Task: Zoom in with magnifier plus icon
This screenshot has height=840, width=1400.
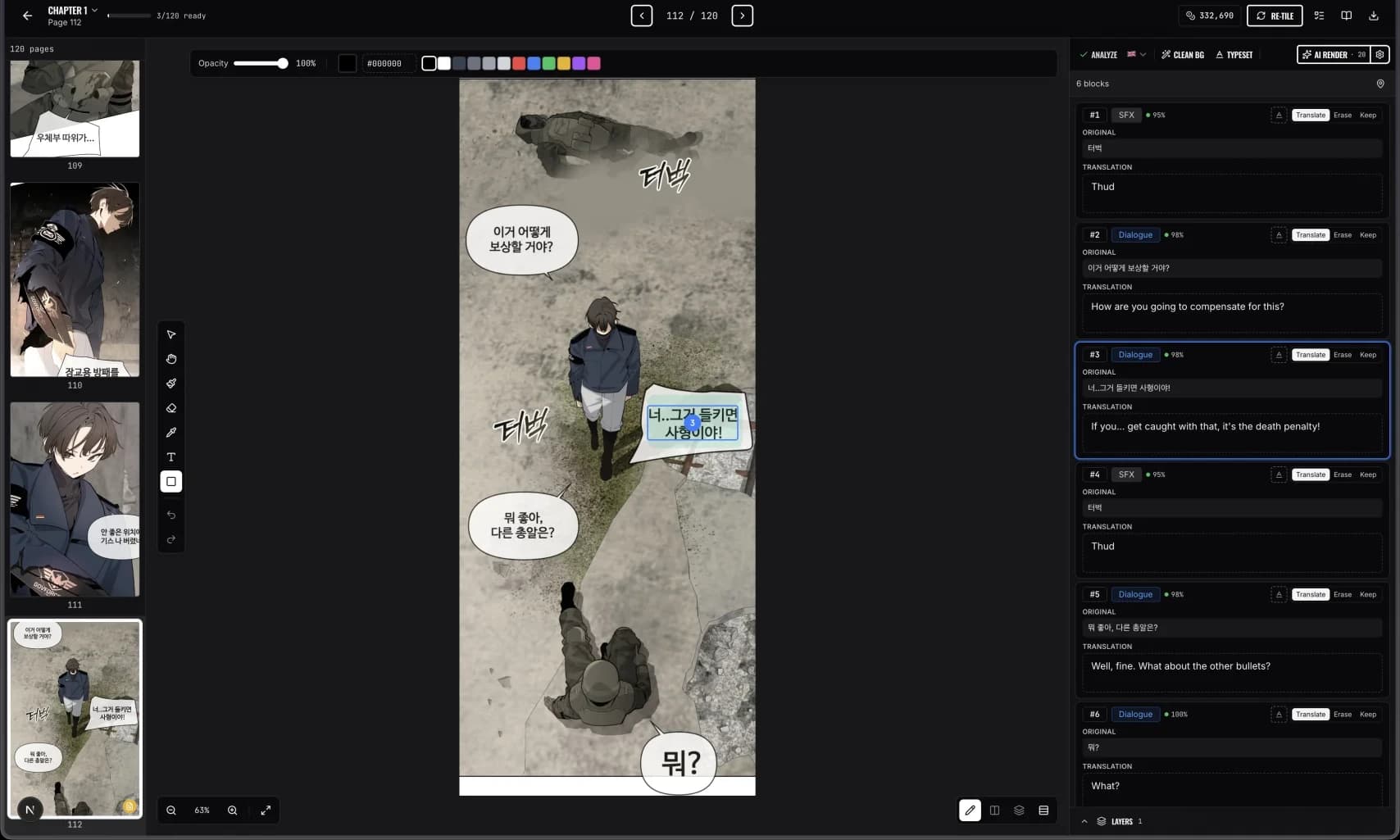Action: 233,810
